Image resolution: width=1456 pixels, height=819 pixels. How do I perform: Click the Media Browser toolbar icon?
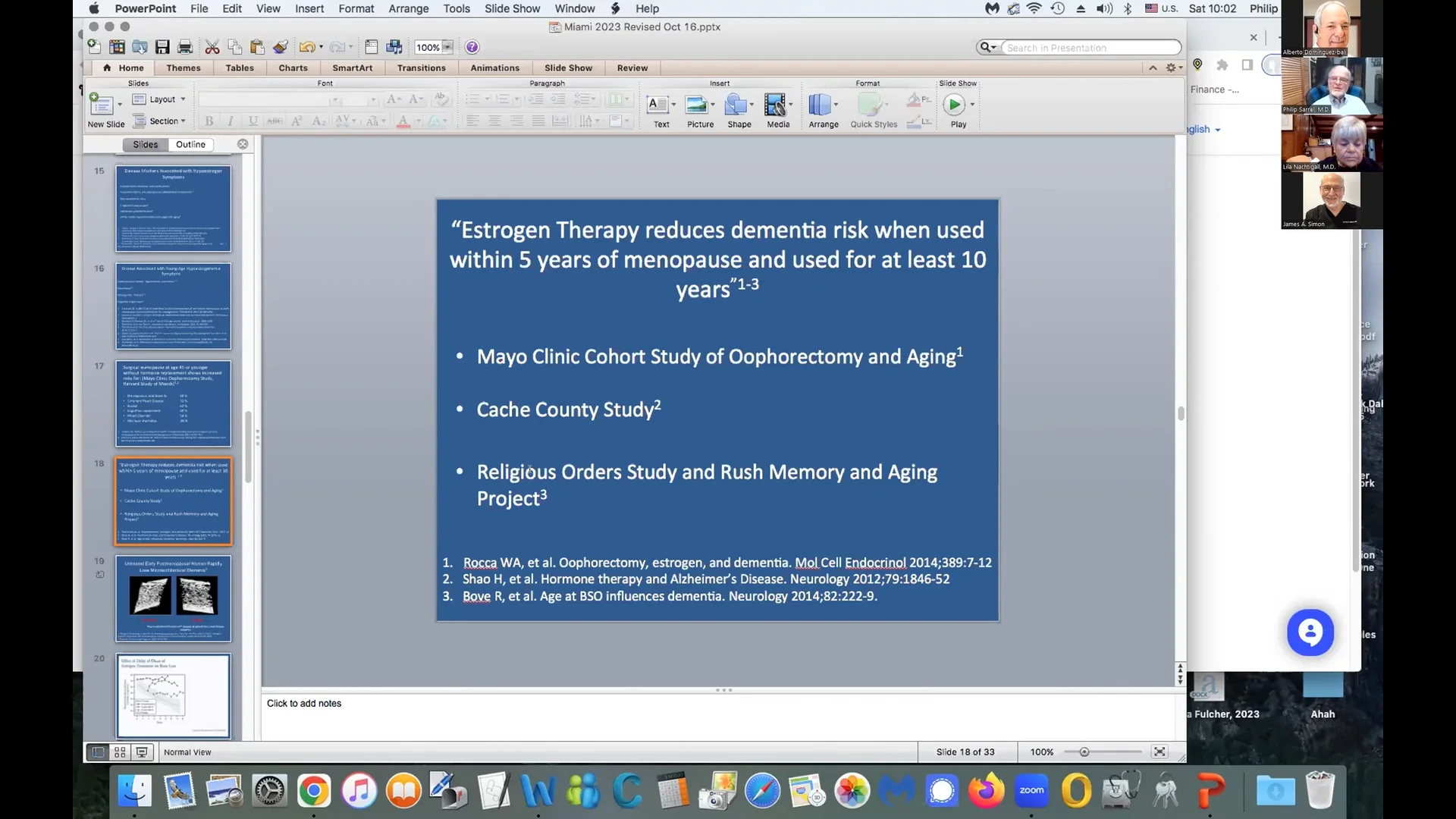pyautogui.click(x=394, y=47)
